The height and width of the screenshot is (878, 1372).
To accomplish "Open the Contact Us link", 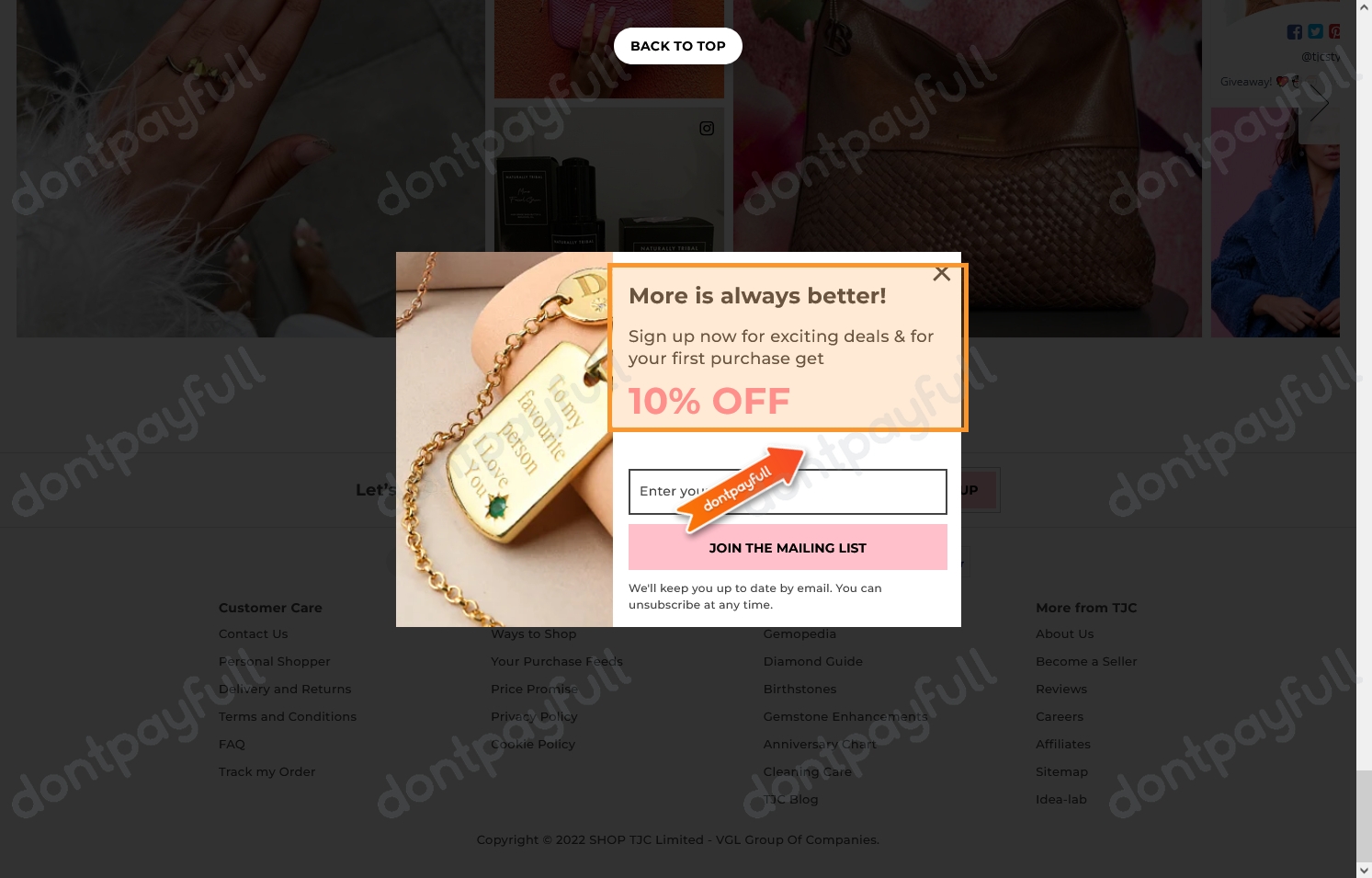I will [x=253, y=633].
